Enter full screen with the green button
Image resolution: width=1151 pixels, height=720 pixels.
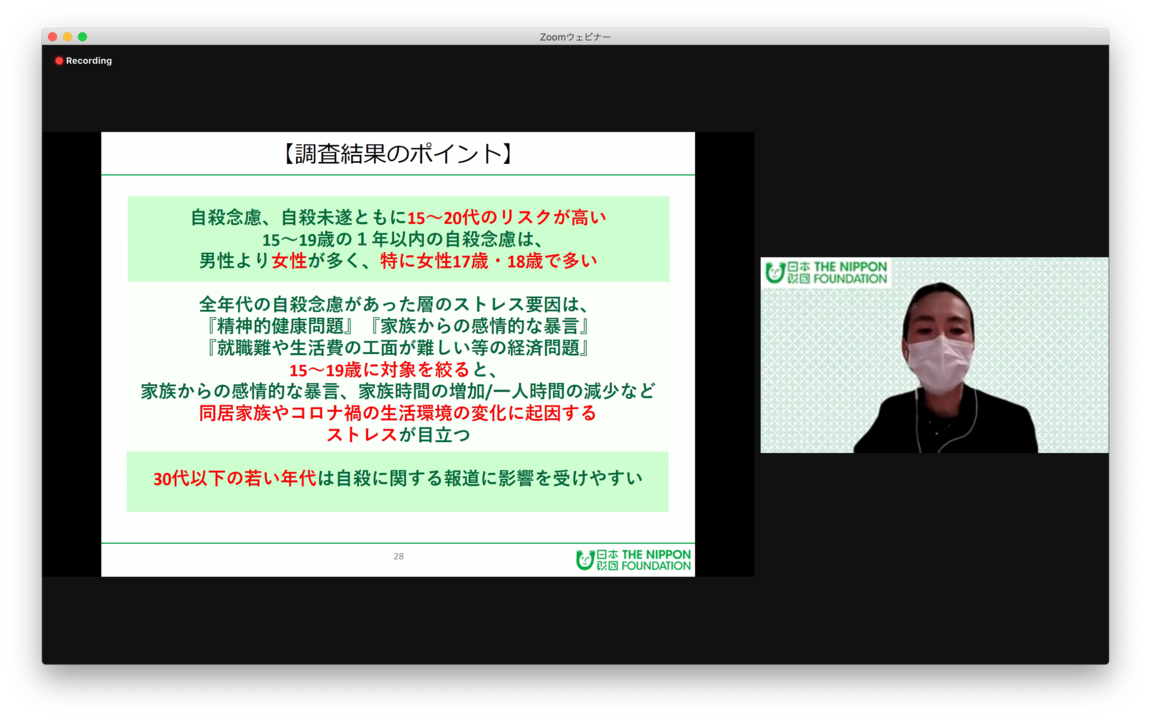(x=83, y=37)
